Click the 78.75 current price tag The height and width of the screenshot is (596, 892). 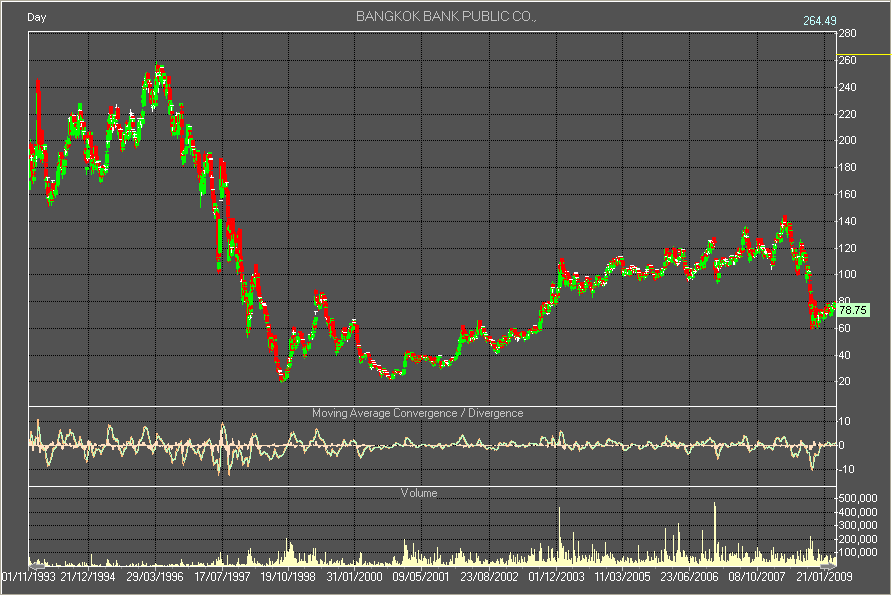[853, 310]
